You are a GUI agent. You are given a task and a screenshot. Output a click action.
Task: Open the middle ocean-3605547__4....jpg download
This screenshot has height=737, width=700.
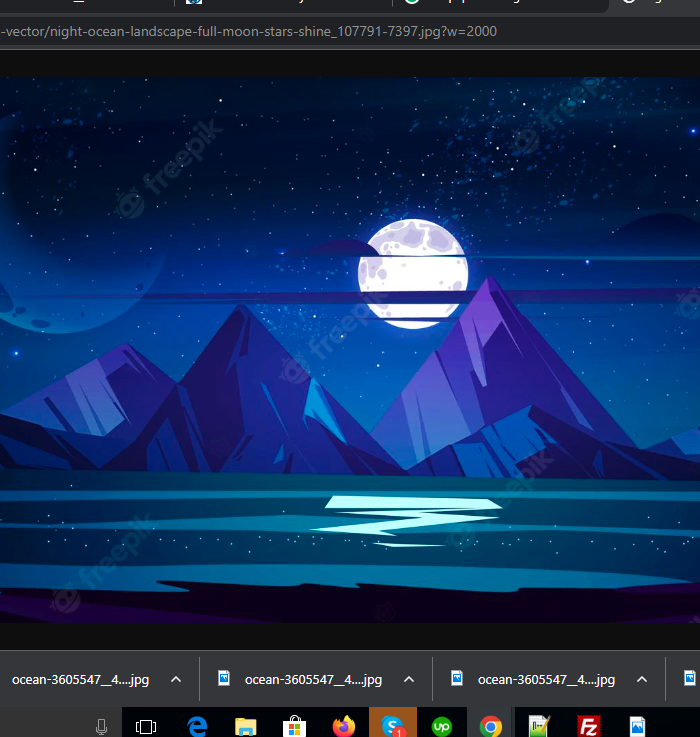pyautogui.click(x=314, y=680)
